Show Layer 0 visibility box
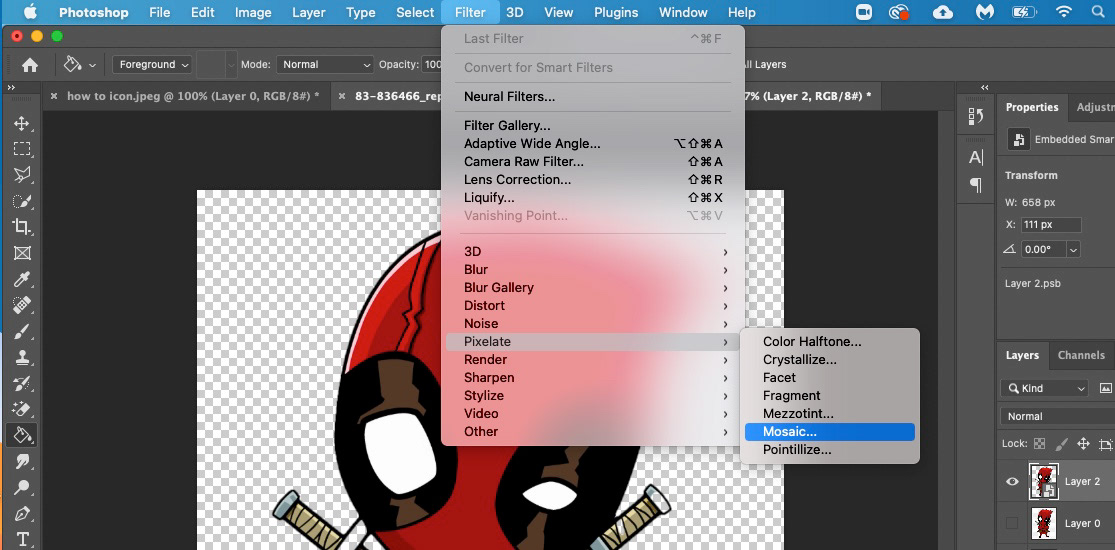Image resolution: width=1115 pixels, height=550 pixels. (1012, 524)
